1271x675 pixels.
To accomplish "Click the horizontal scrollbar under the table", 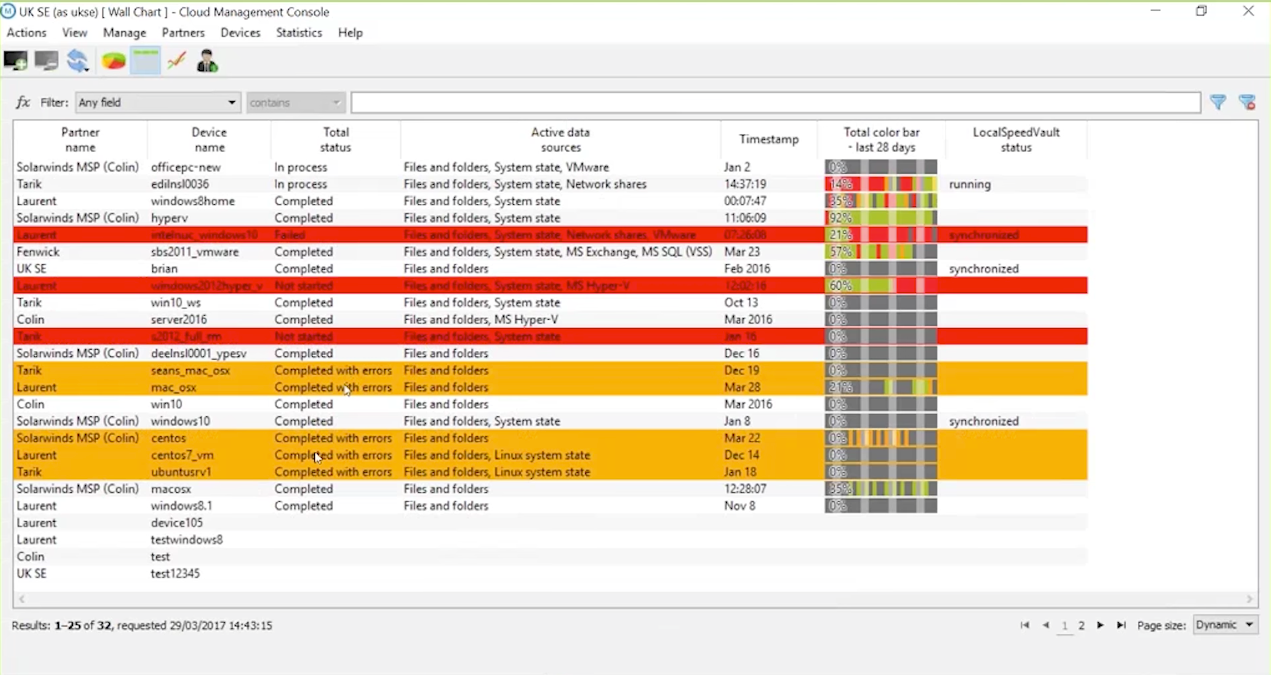I will point(636,600).
